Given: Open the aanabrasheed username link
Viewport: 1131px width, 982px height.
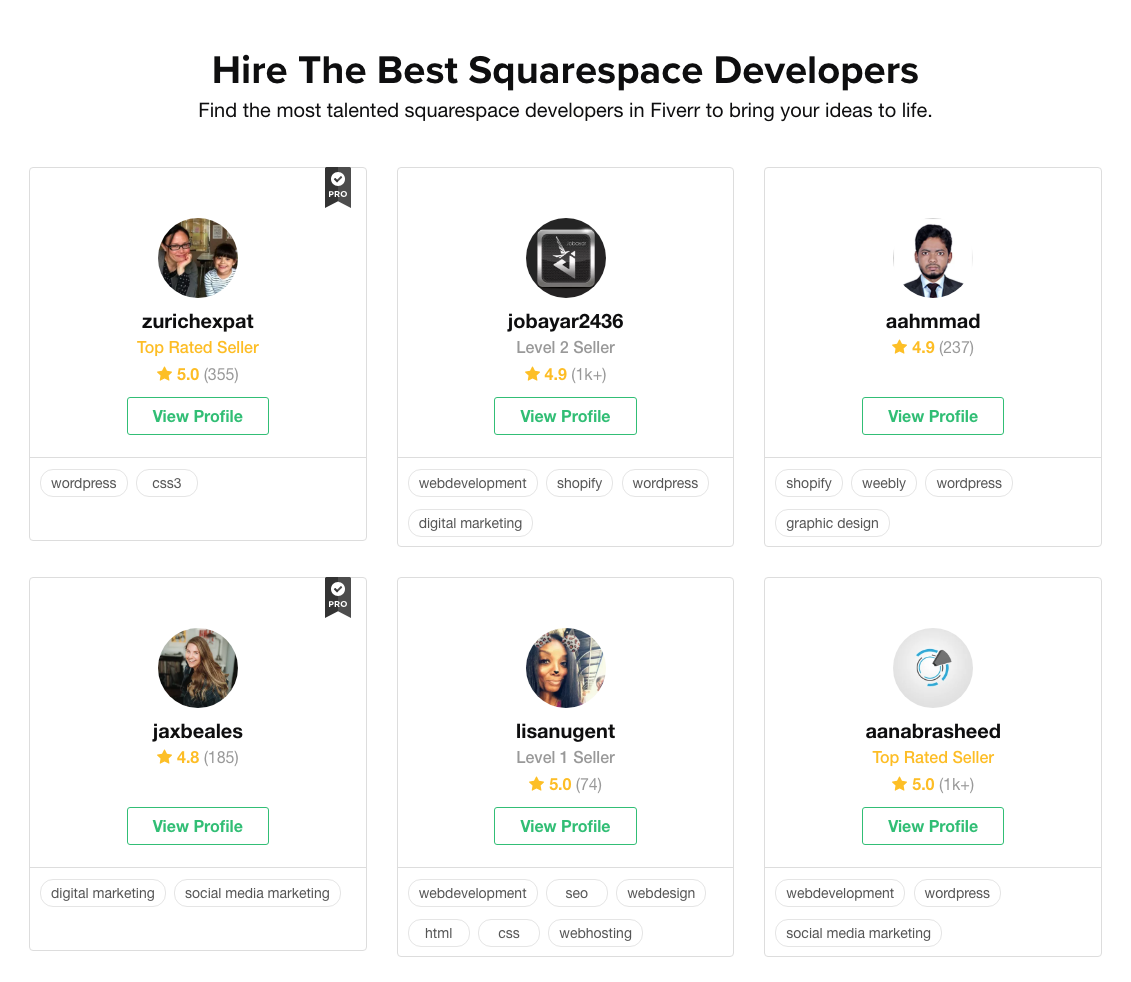Looking at the screenshot, I should tap(933, 731).
